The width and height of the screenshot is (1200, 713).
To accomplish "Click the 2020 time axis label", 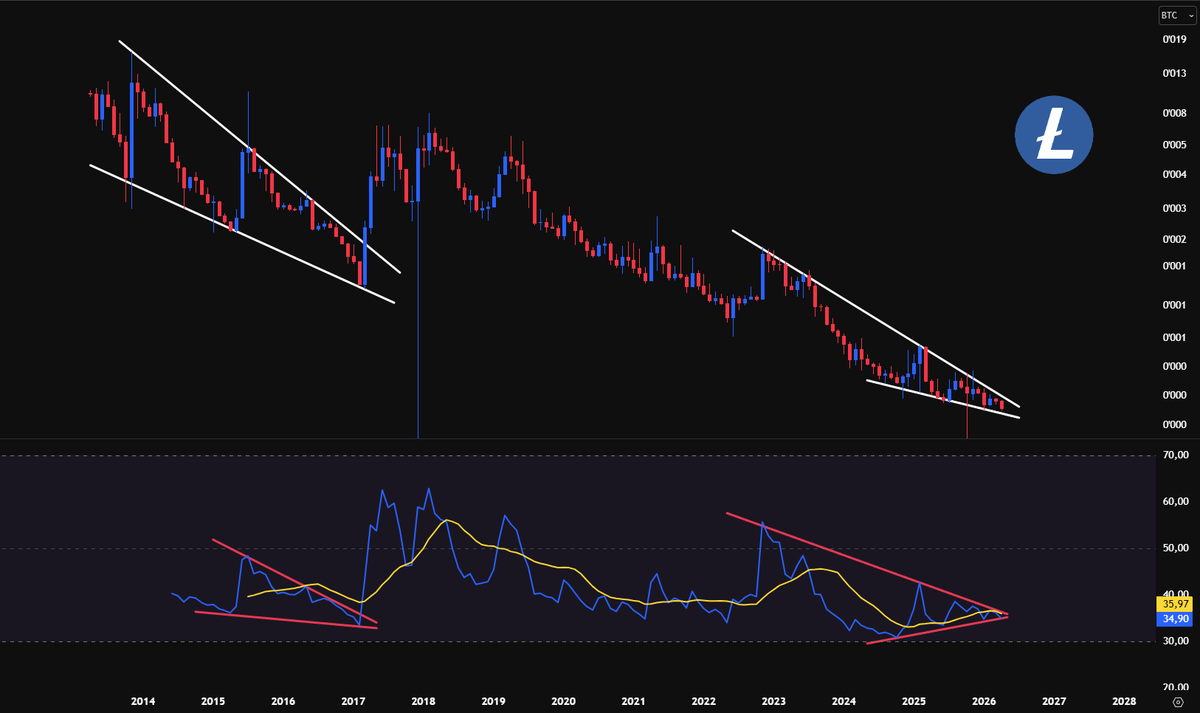I will point(563,702).
